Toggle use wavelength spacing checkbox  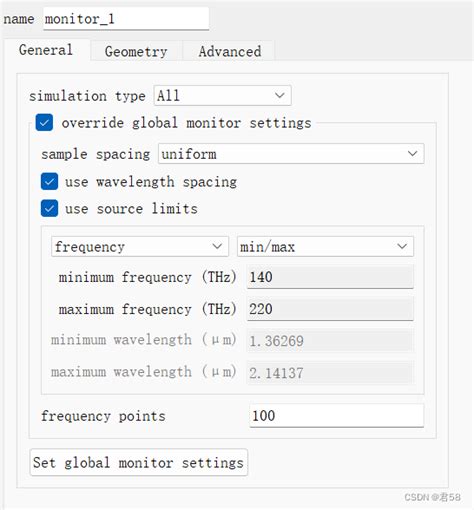pyautogui.click(x=49, y=182)
